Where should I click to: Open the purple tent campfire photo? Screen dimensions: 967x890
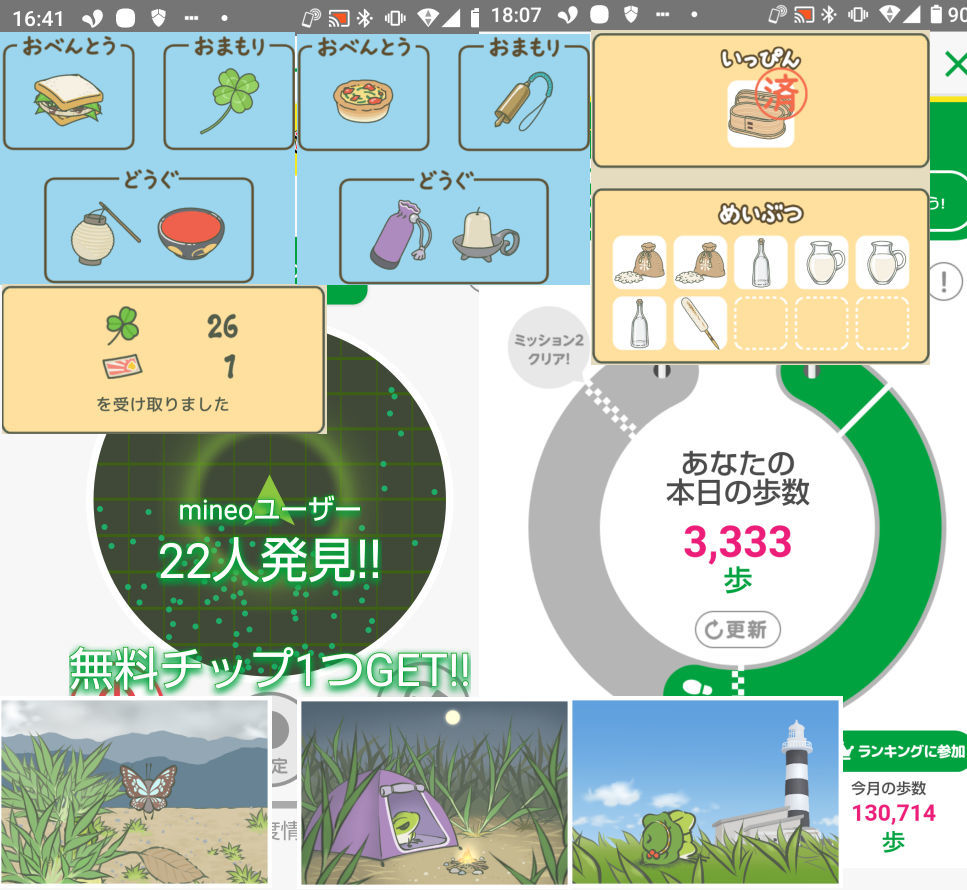[434, 793]
